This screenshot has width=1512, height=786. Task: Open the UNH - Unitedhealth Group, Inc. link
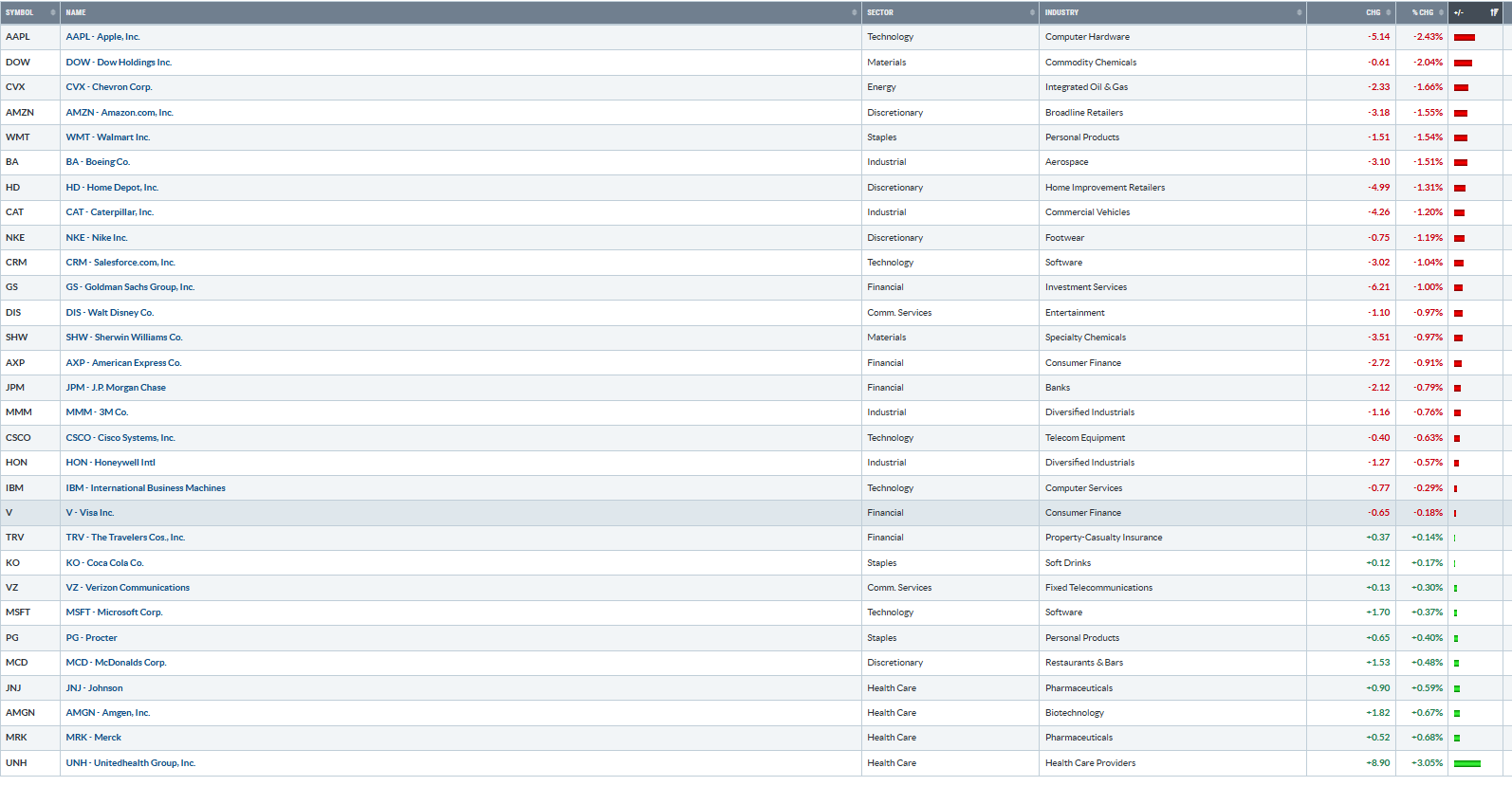(x=130, y=763)
